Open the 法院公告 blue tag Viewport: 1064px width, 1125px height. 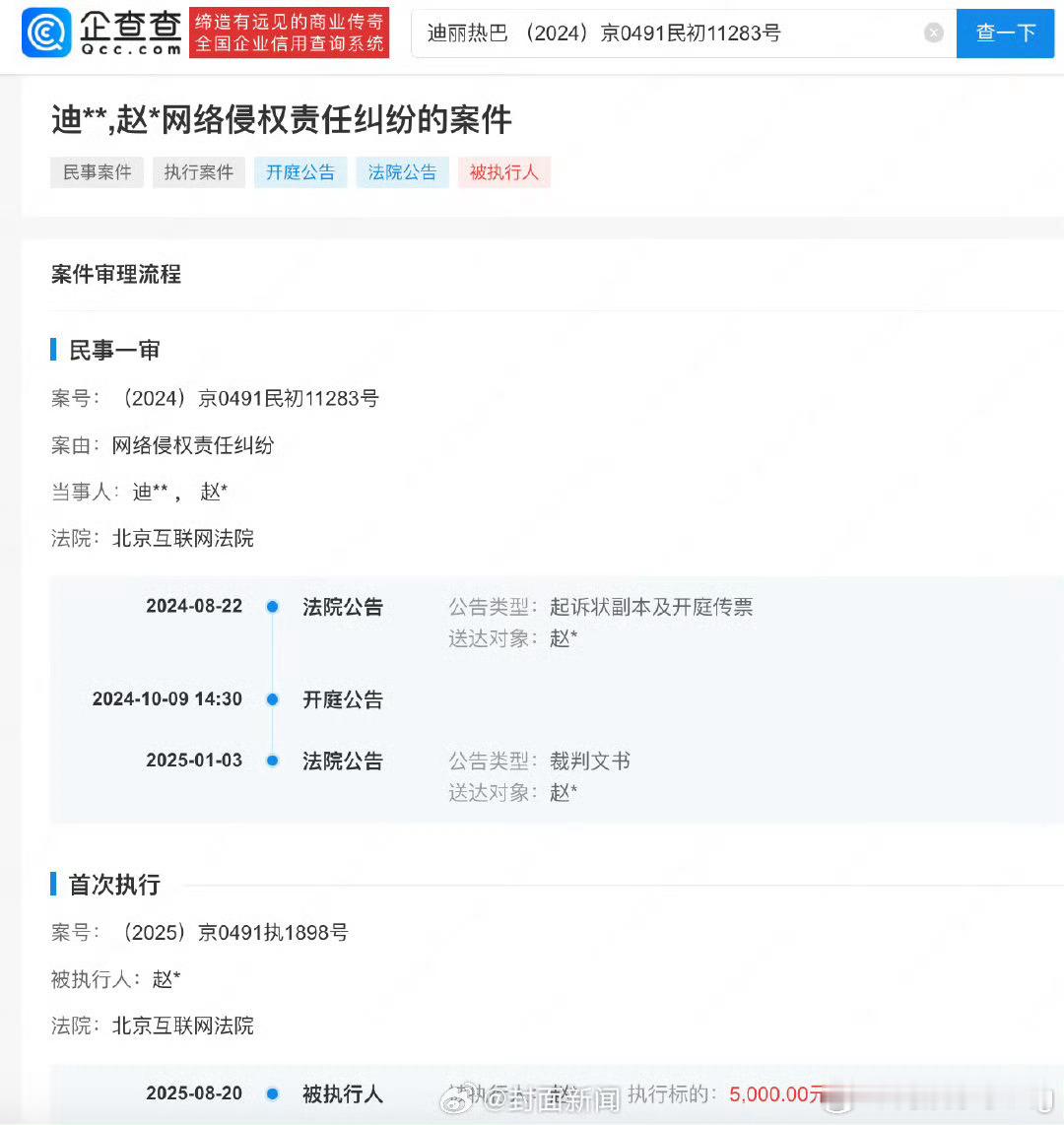403,172
